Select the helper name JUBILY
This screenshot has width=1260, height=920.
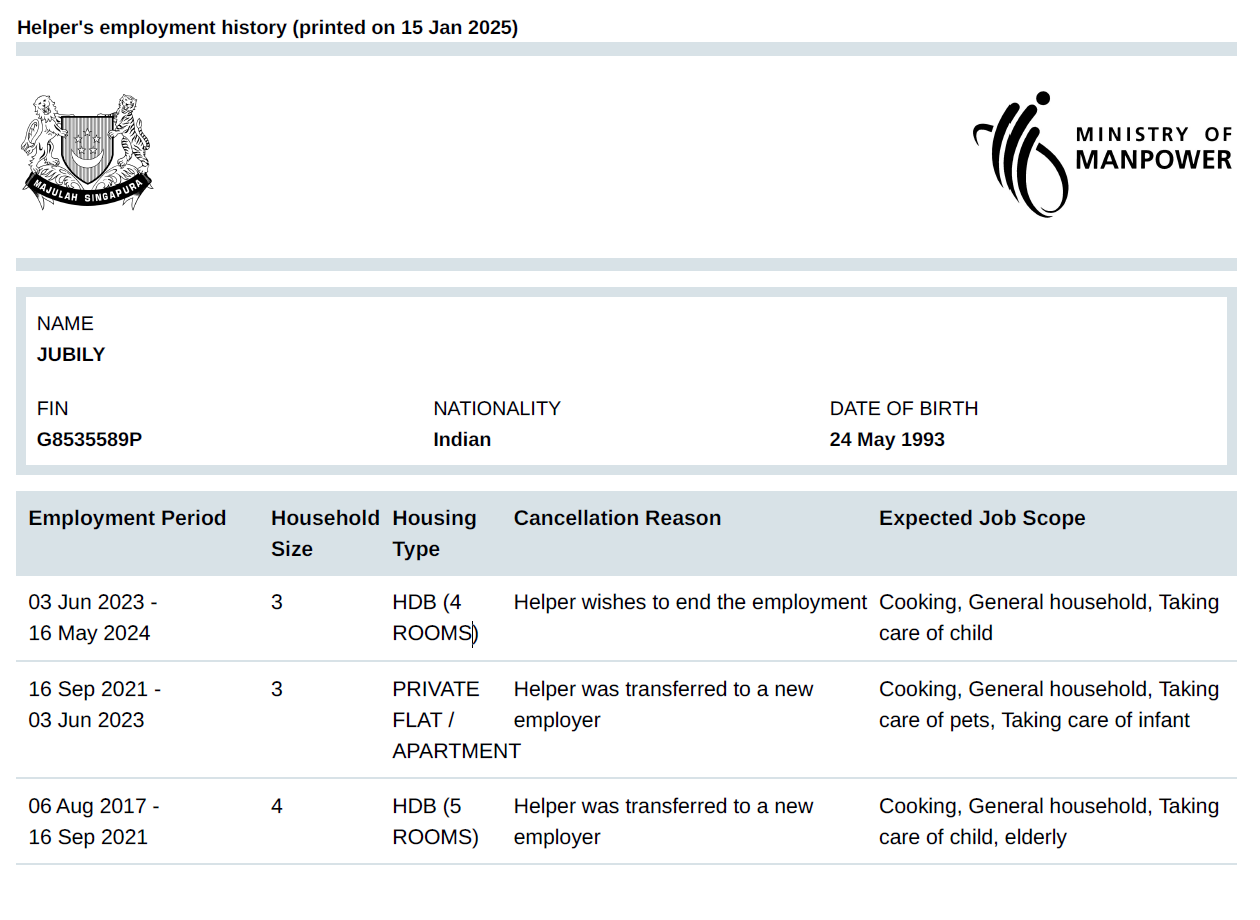[71, 355]
